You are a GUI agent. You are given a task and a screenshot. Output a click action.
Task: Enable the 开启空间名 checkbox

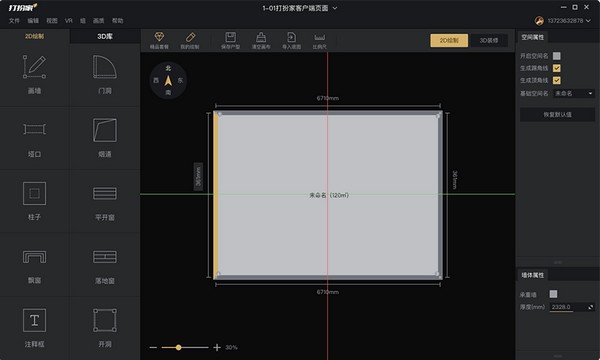pos(557,56)
